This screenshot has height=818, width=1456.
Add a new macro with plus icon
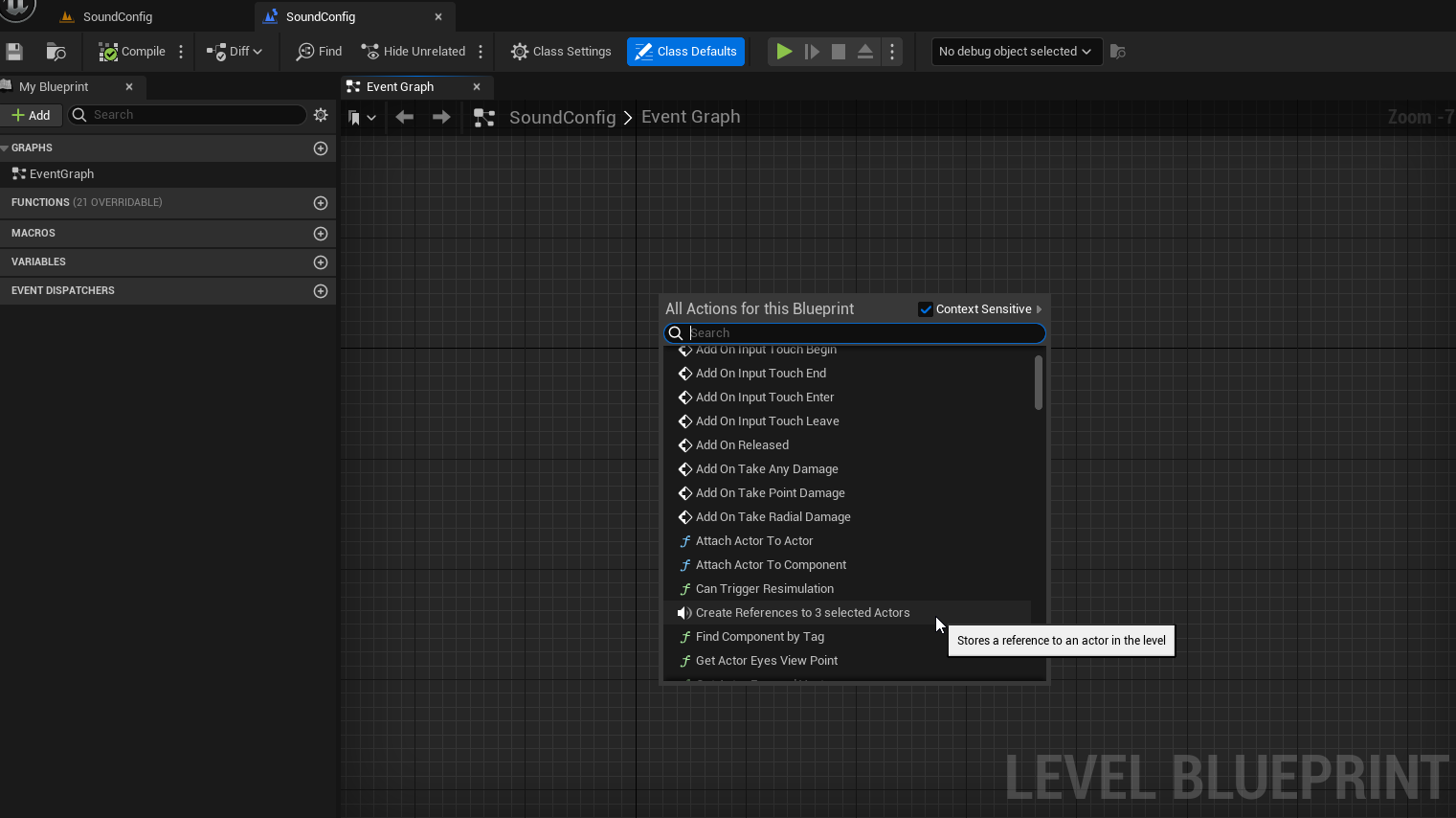[321, 234]
